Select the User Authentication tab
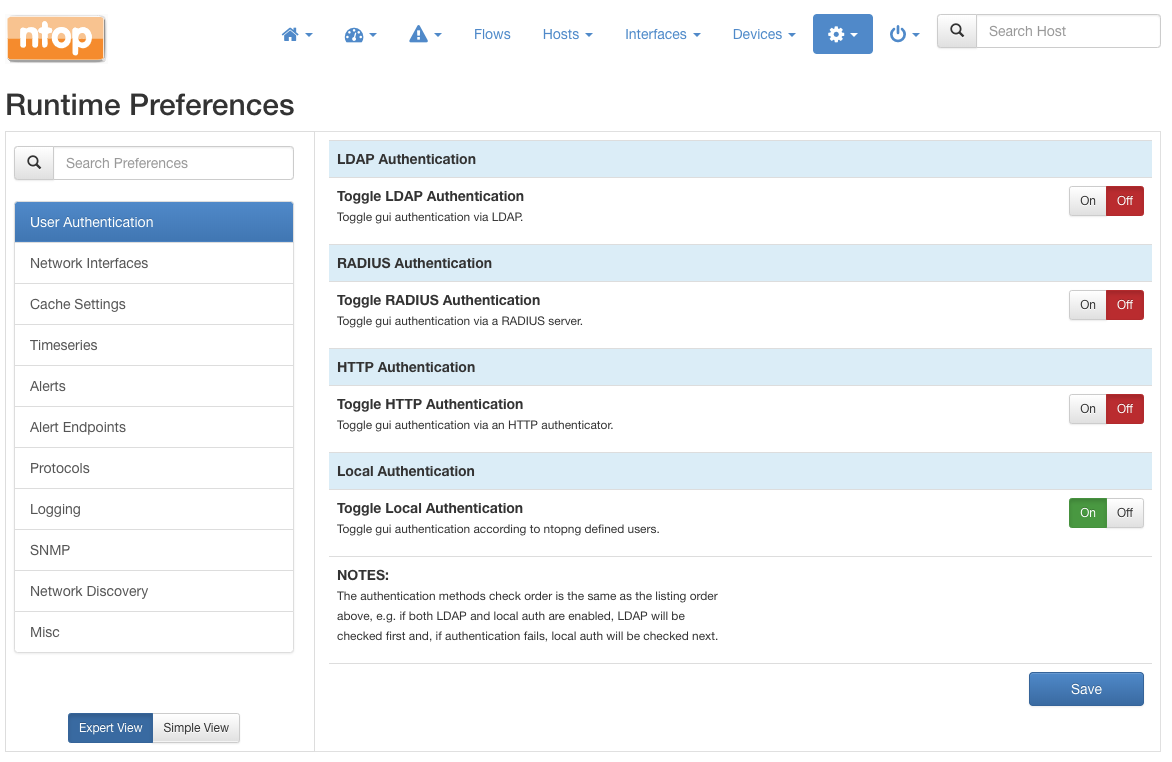Viewport: 1172px width, 762px height. [154, 222]
